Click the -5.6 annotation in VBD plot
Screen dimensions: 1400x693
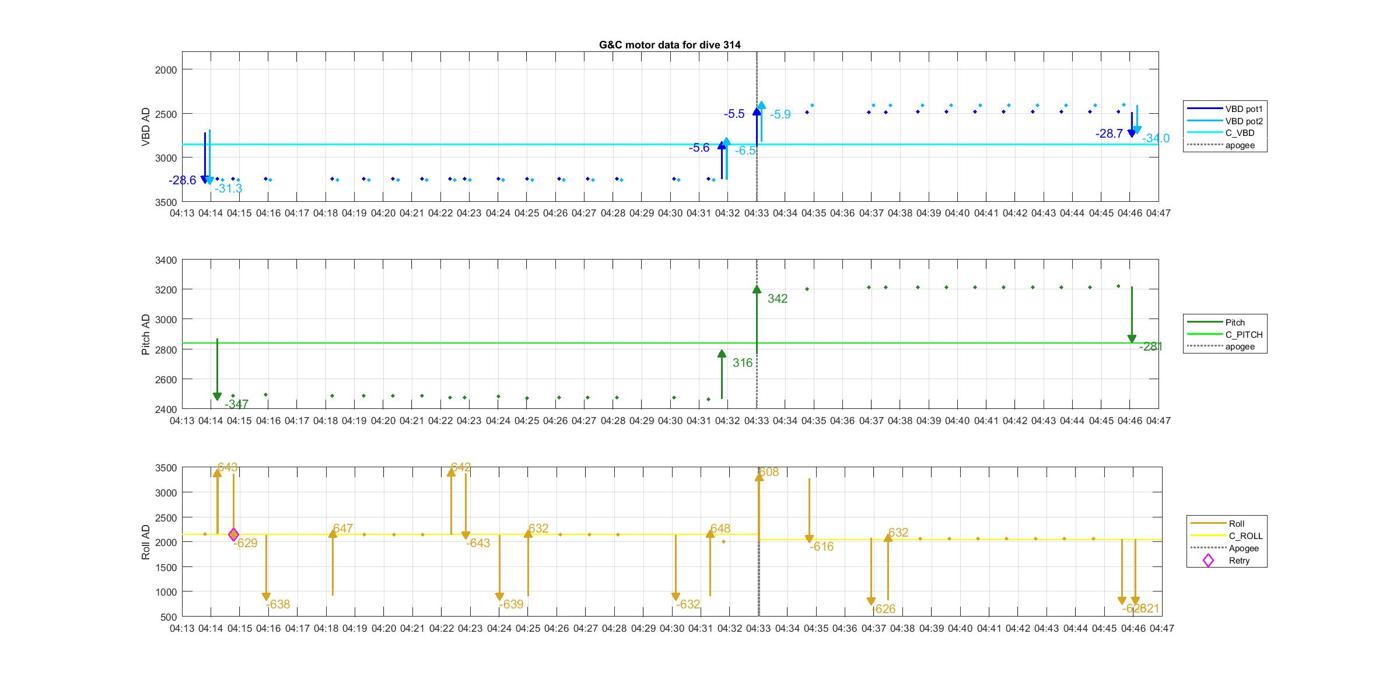[x=699, y=148]
